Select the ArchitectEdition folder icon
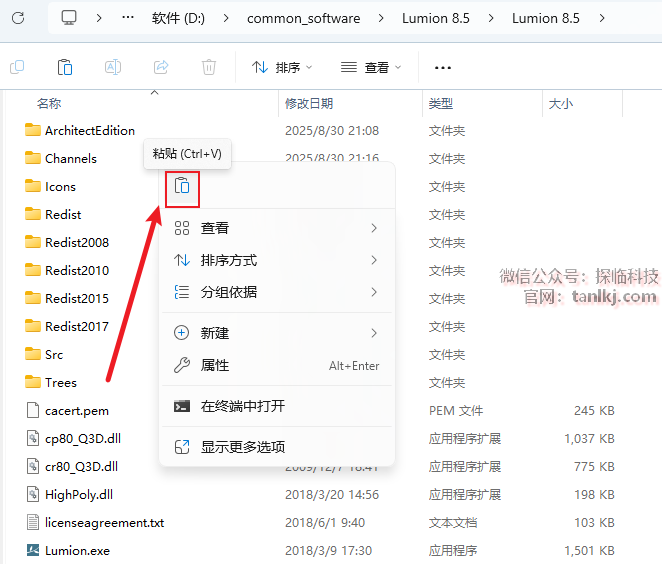Screen dimensions: 662x565 click(33, 130)
